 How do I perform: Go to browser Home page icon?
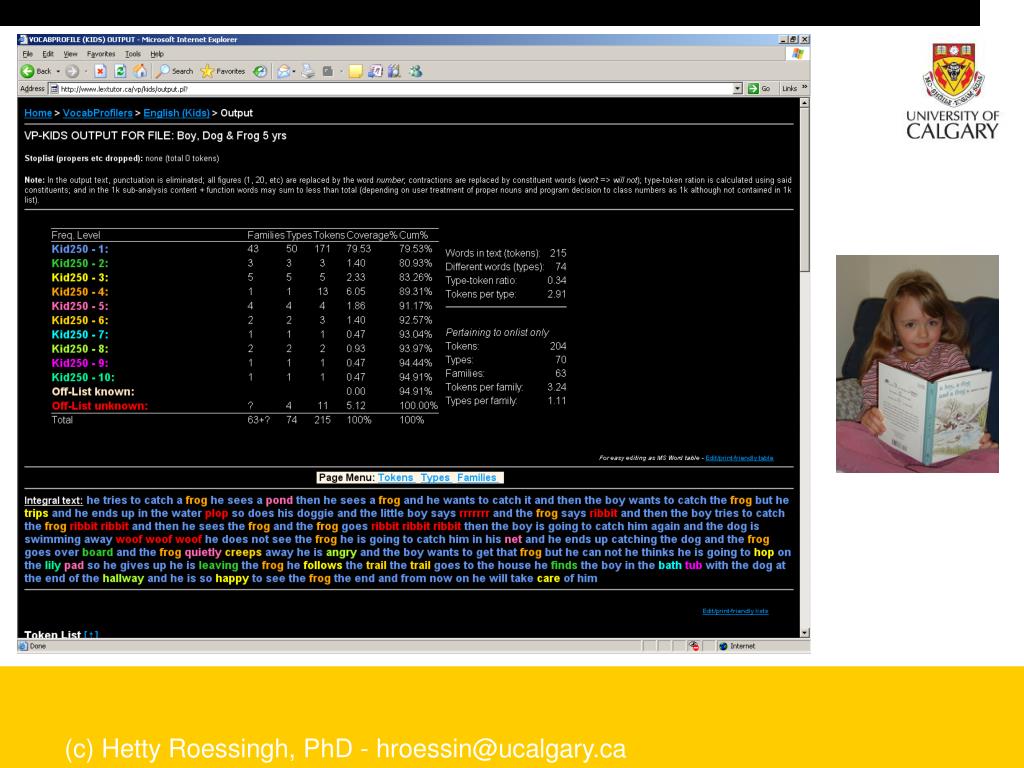[139, 71]
